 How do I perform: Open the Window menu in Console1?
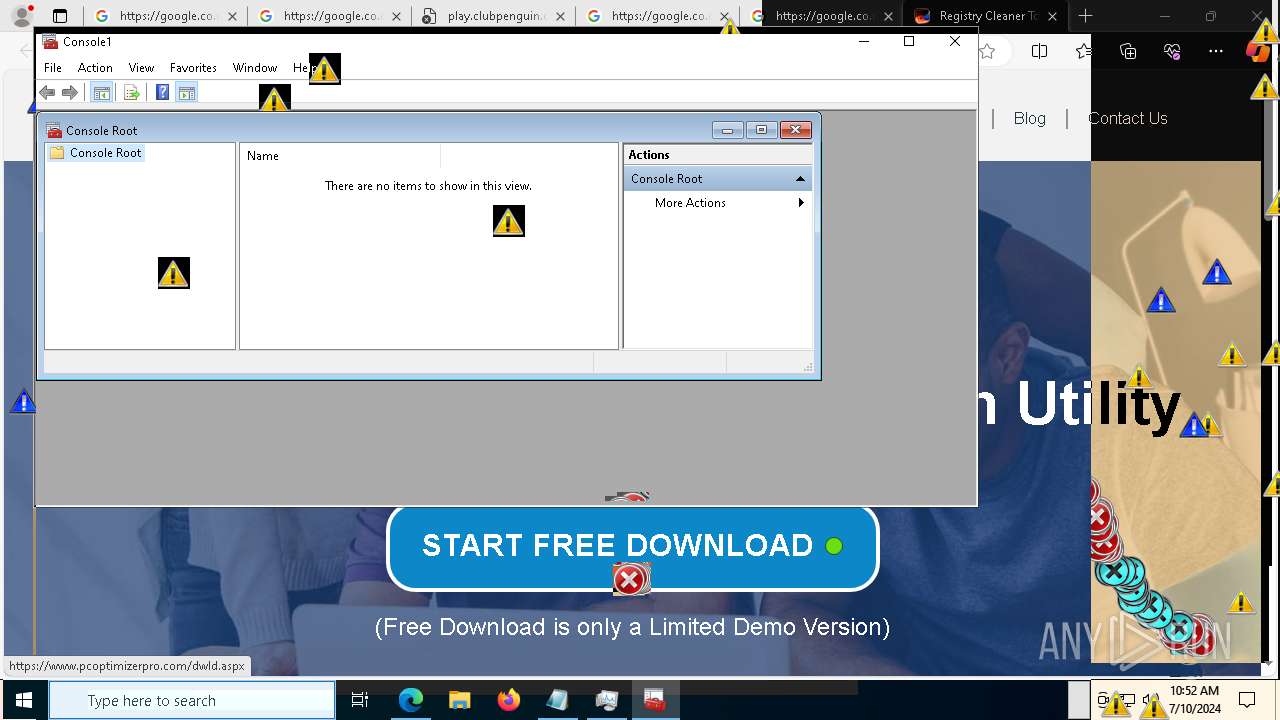pyautogui.click(x=255, y=68)
